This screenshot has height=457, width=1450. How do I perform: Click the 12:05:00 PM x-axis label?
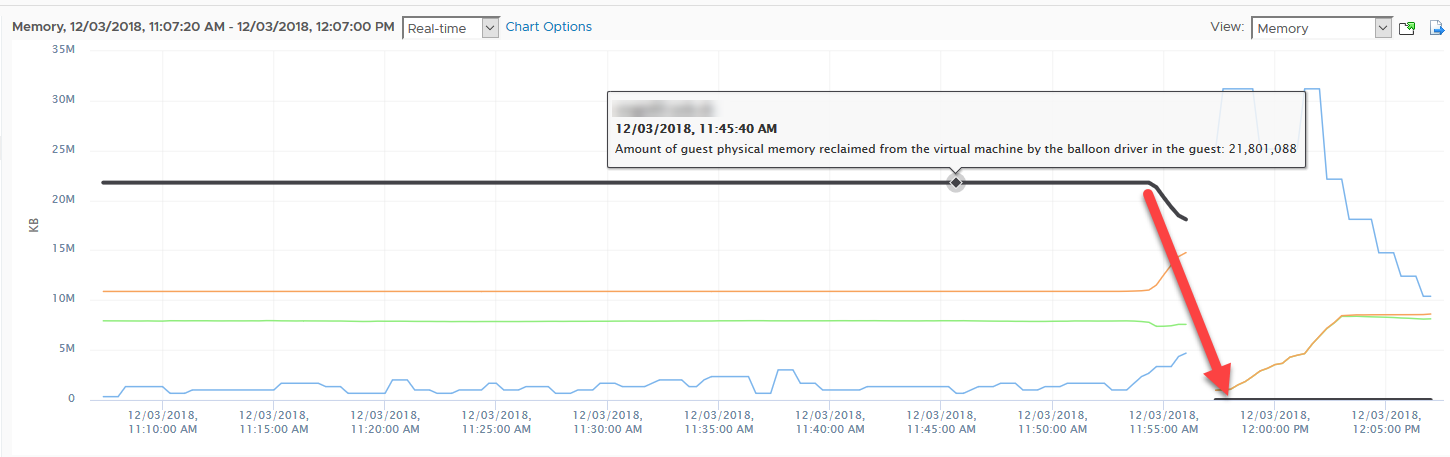click(1386, 421)
